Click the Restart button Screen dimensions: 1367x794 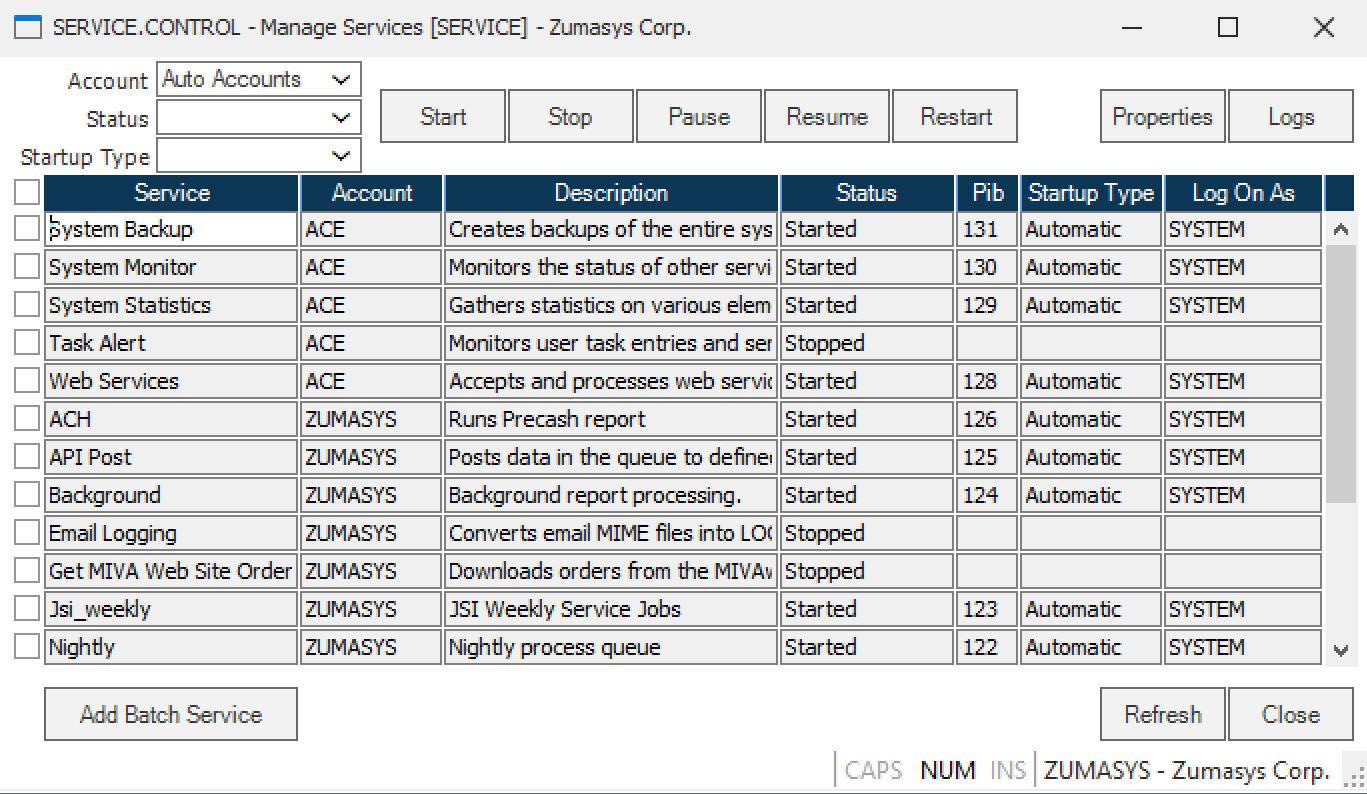click(954, 116)
